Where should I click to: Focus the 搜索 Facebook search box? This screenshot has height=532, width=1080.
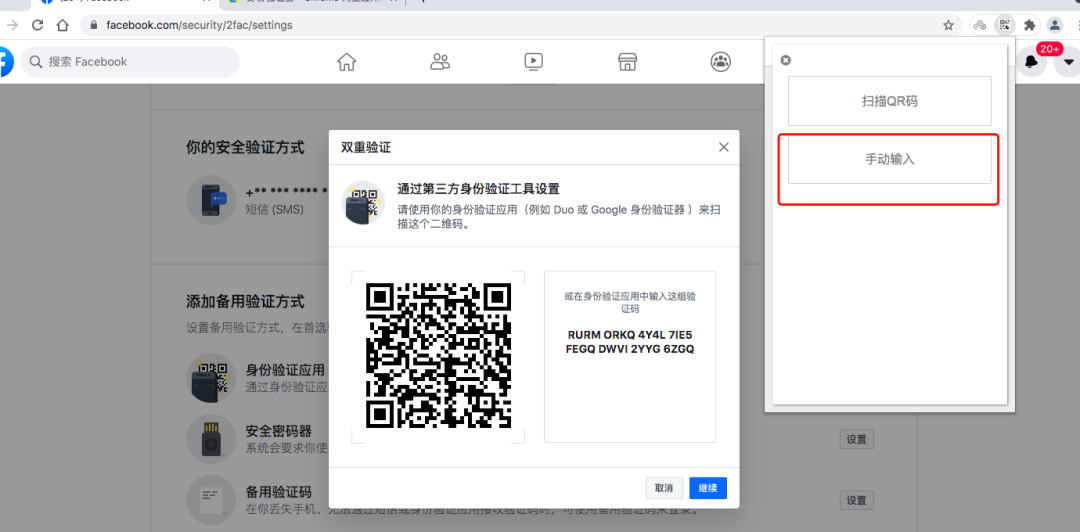tap(130, 62)
